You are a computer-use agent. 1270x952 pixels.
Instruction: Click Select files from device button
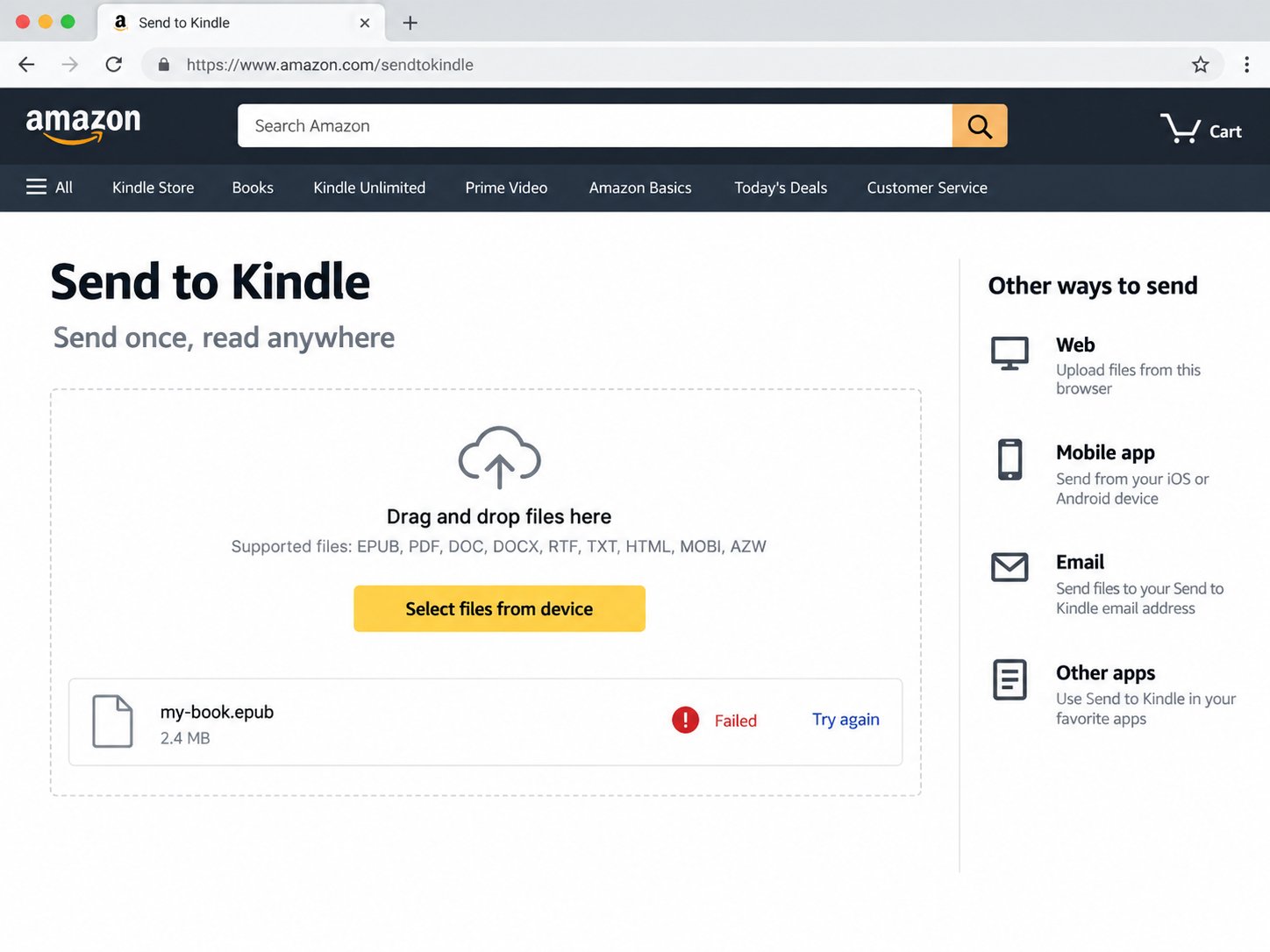499,608
